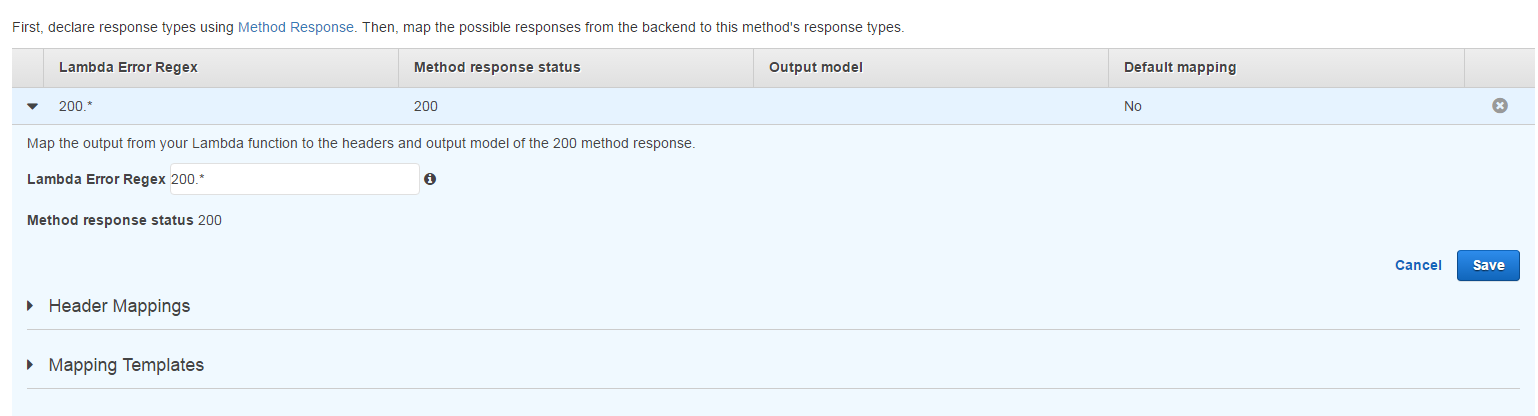The height and width of the screenshot is (416, 1538).
Task: Click the Method response status column header
Action: 497,67
